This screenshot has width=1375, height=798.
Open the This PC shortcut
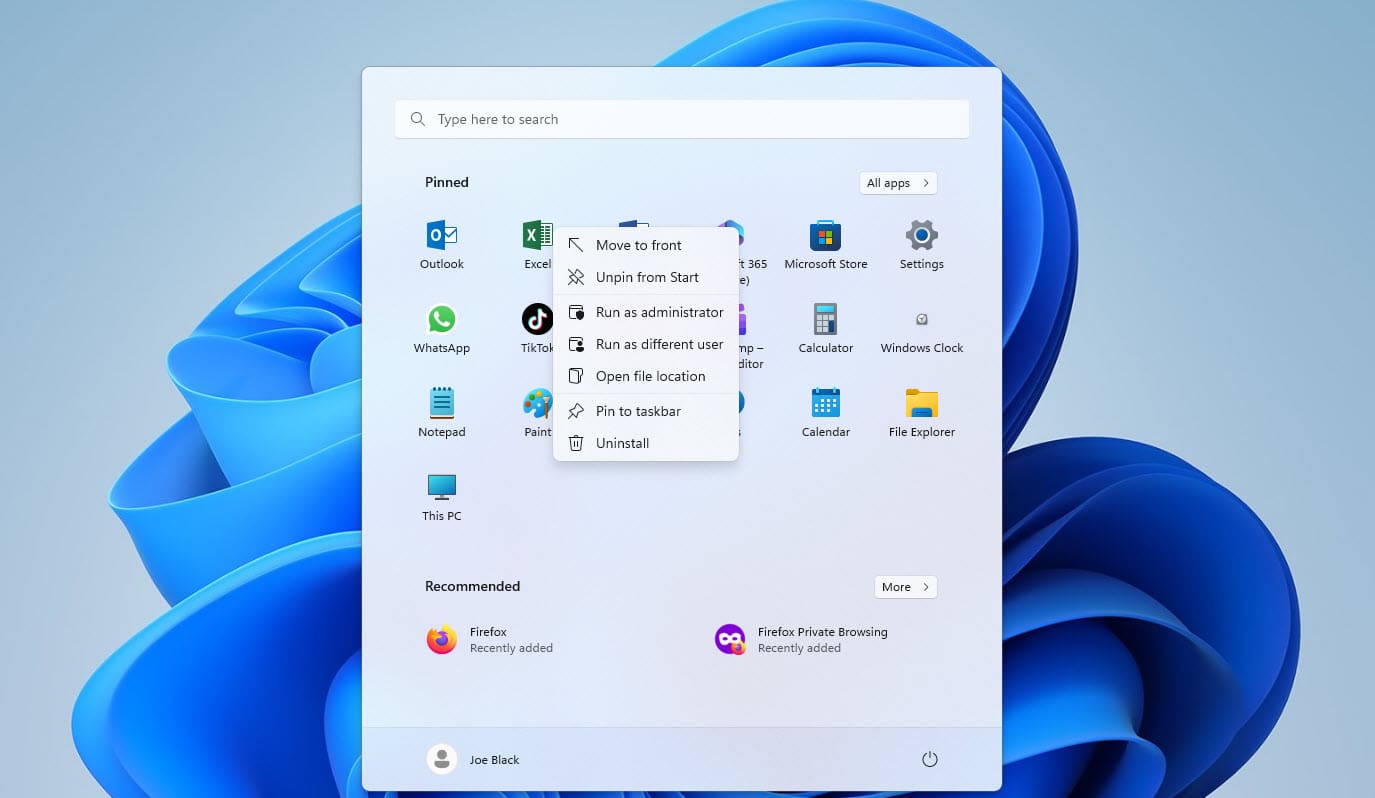(x=442, y=497)
